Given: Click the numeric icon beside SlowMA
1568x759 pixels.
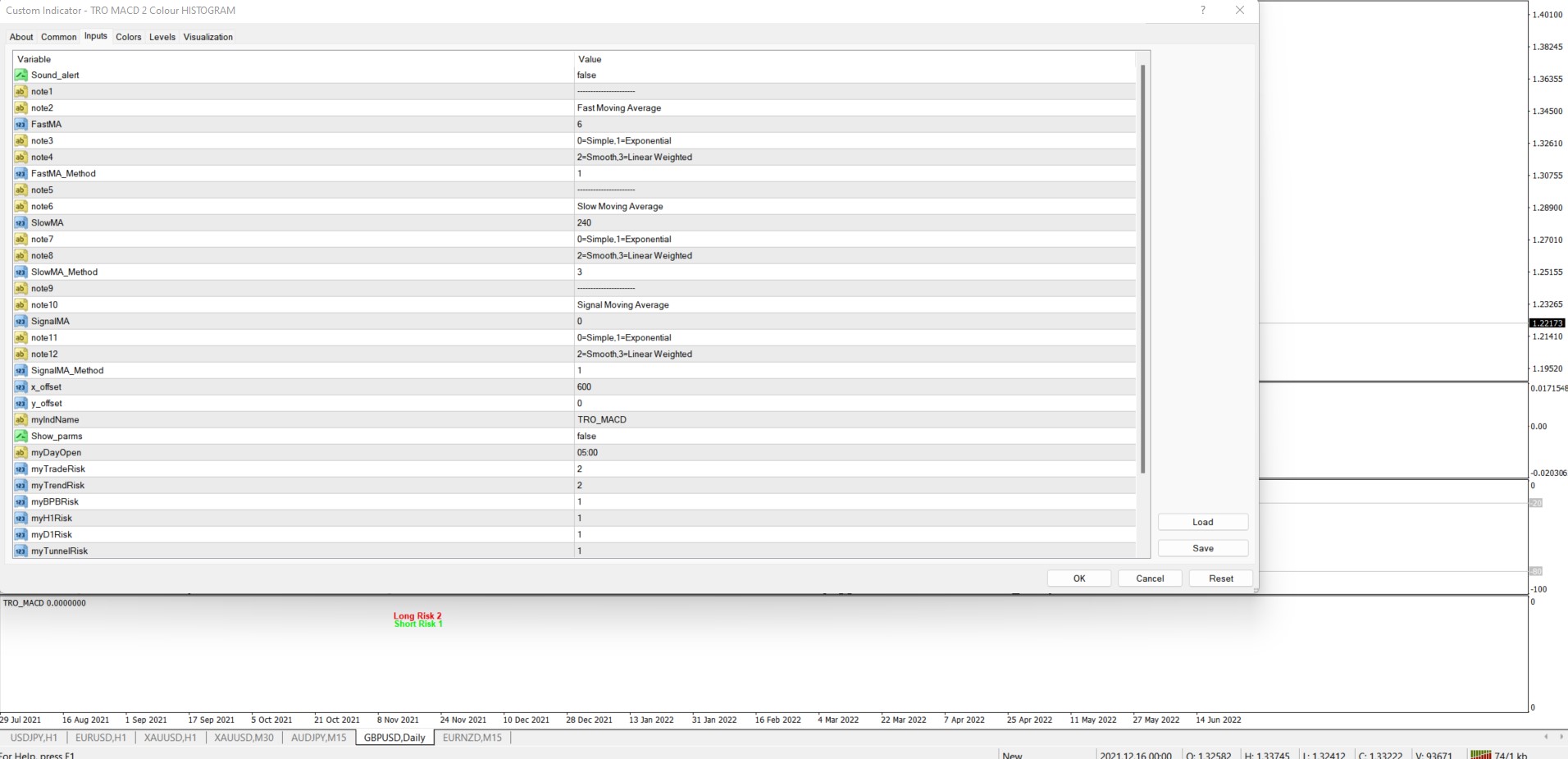Looking at the screenshot, I should 21,222.
